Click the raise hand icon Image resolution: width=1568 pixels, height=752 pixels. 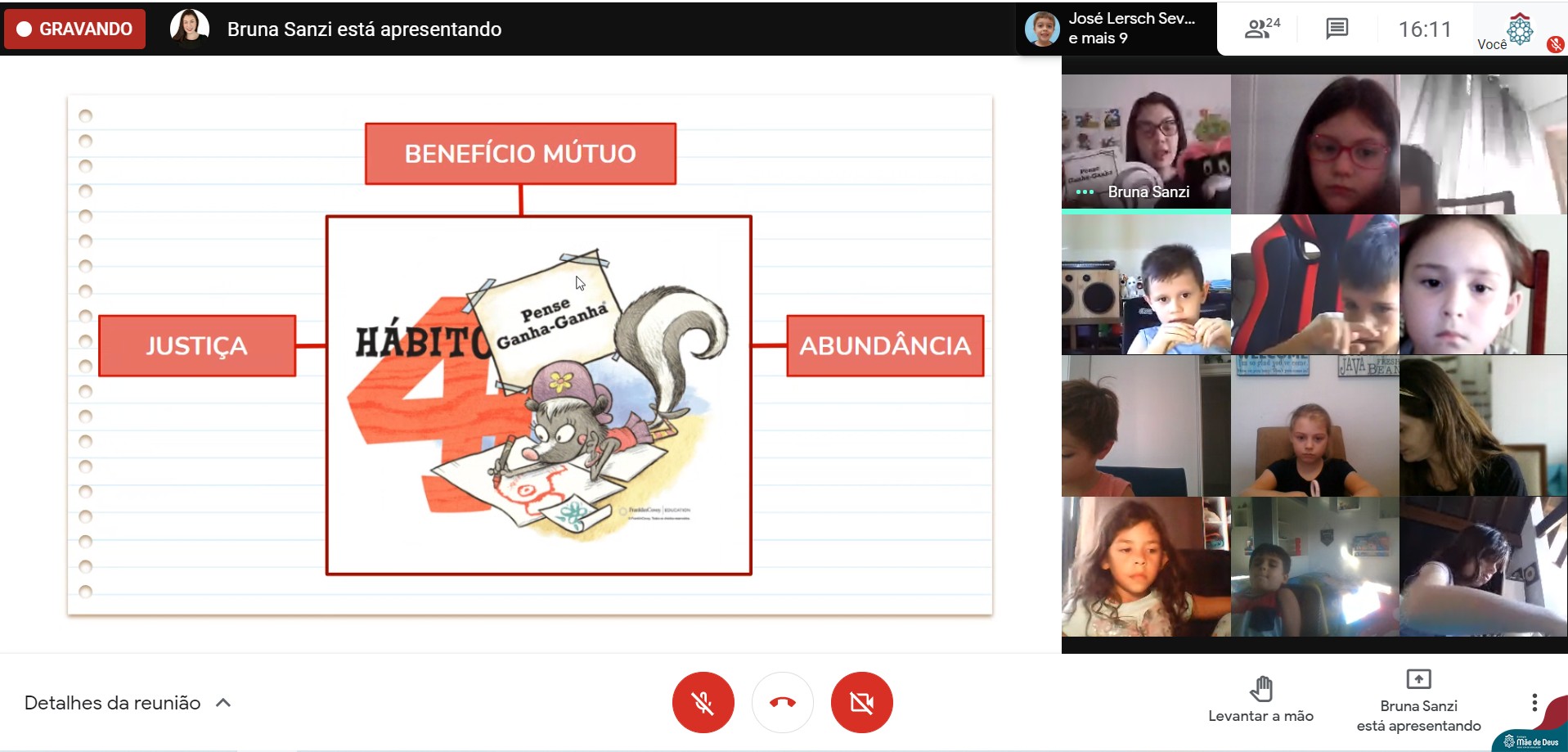coord(1260,688)
